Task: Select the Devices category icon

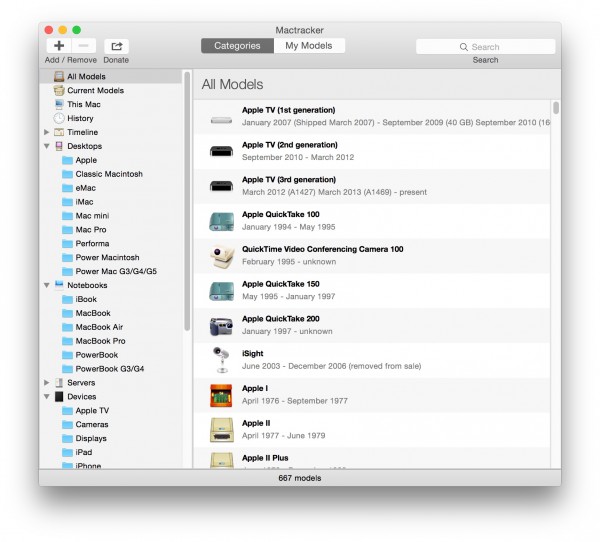Action: (x=59, y=397)
